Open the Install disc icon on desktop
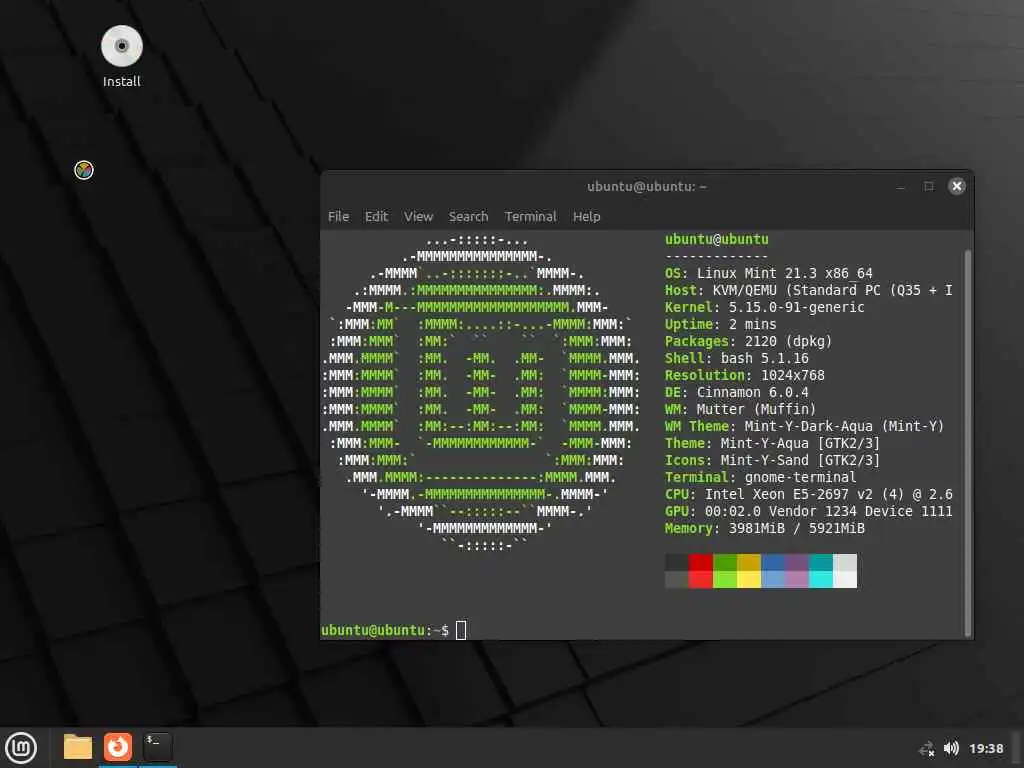 (x=121, y=56)
